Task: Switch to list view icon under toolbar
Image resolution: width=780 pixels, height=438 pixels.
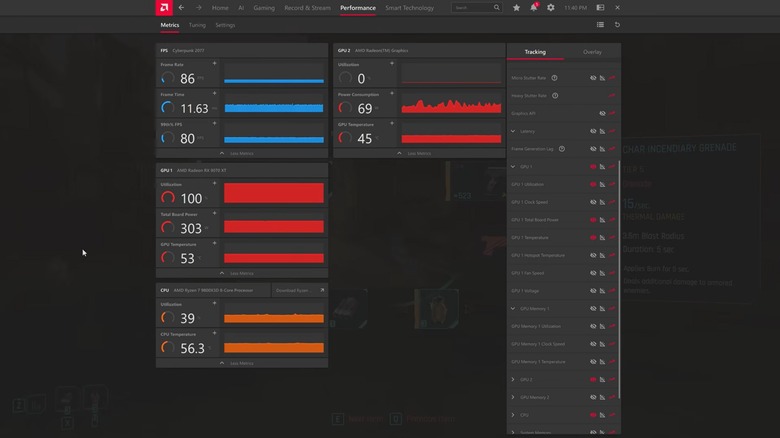Action: pos(600,24)
